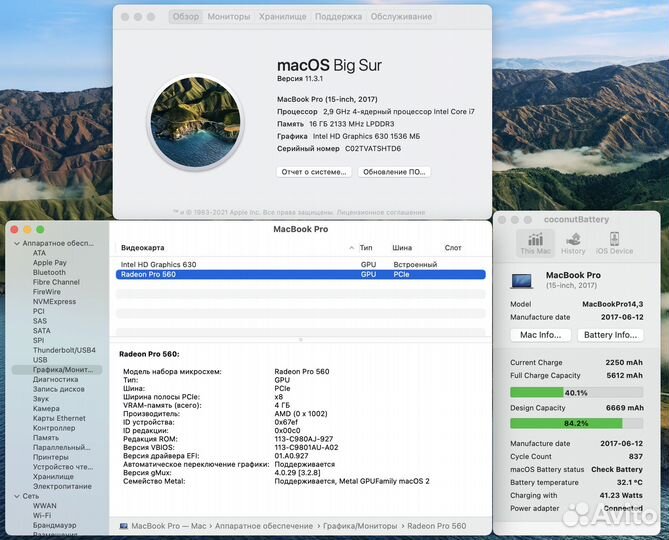Open the iOS Device tab in coconutBattery
669x540 pixels.
tap(614, 243)
